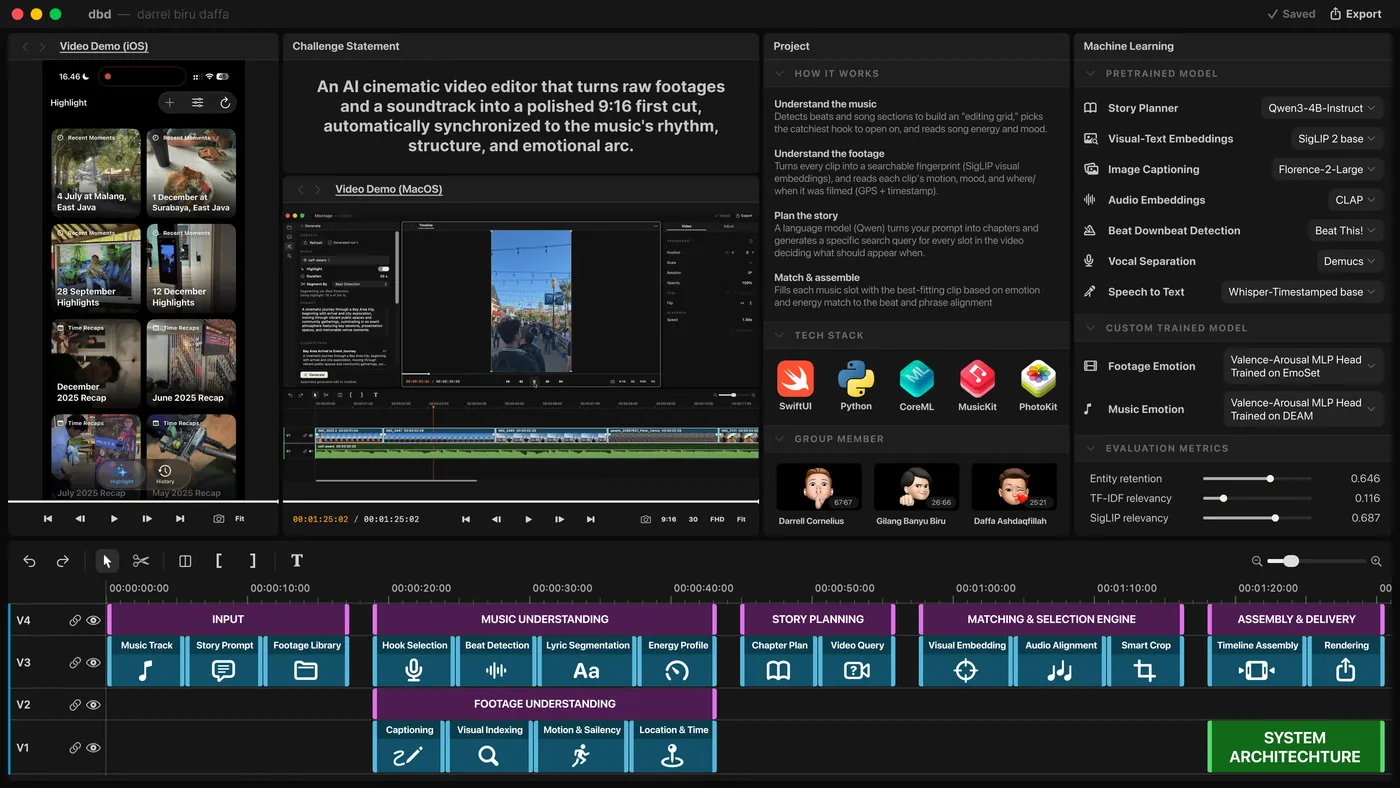1400x788 pixels.
Task: Open the Vocal Separation Demucs dropdown
Action: [x=1349, y=261]
